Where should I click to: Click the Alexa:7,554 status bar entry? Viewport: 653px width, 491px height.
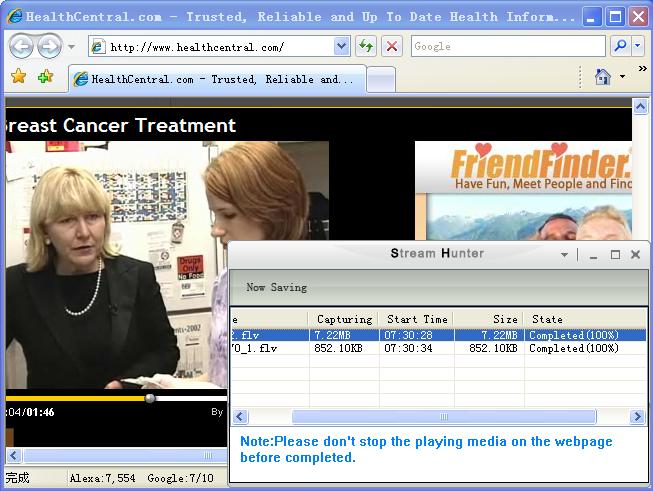[102, 478]
